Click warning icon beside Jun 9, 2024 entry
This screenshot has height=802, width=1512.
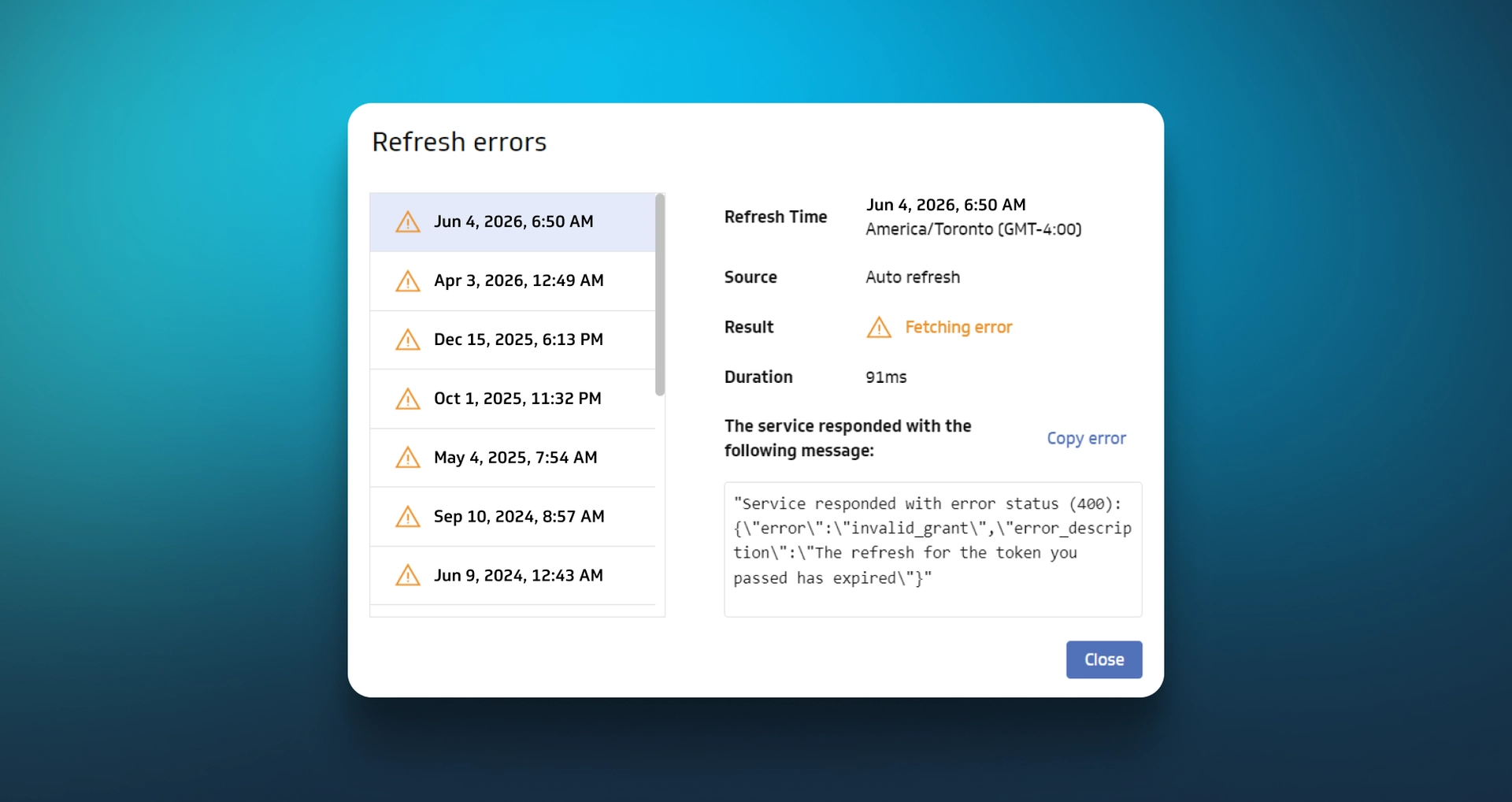click(407, 576)
